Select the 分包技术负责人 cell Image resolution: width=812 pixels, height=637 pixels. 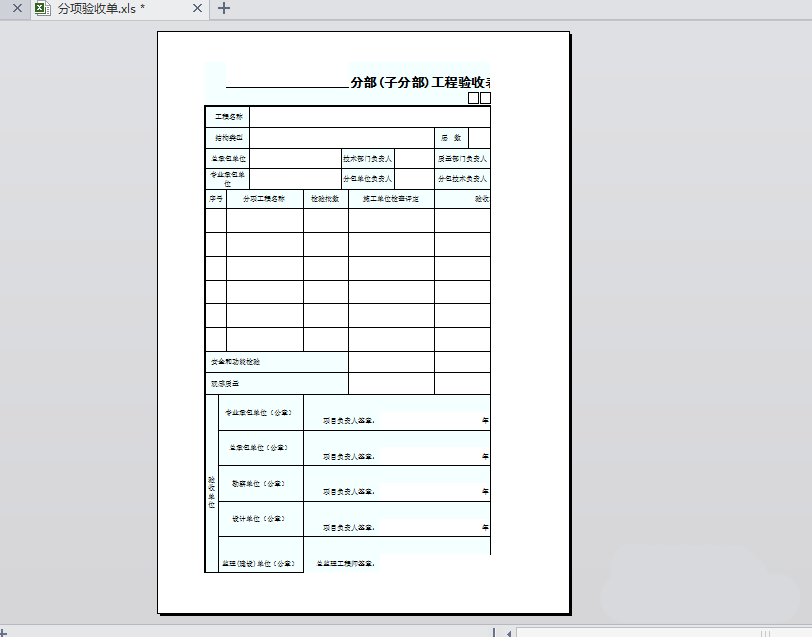tap(460, 178)
